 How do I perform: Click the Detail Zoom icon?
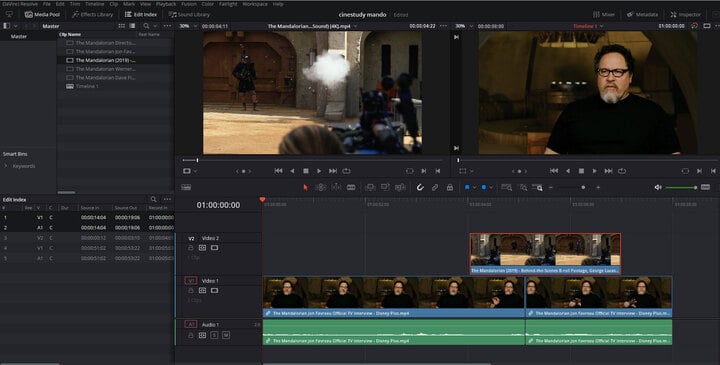[x=523, y=187]
